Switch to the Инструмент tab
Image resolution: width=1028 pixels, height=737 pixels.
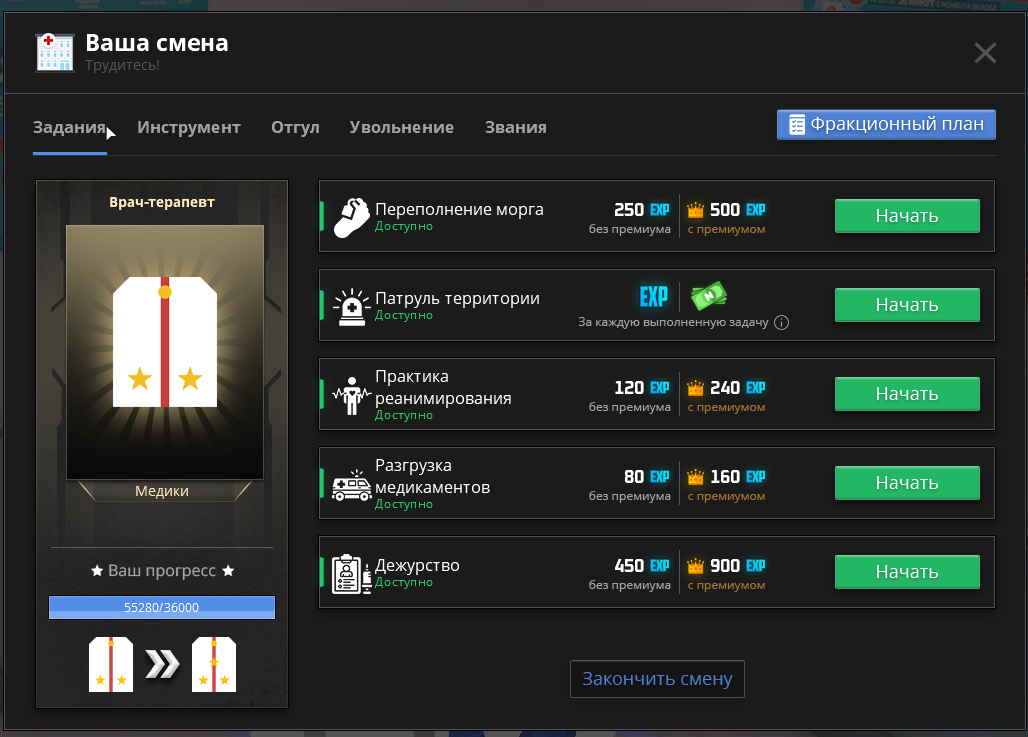tap(189, 127)
